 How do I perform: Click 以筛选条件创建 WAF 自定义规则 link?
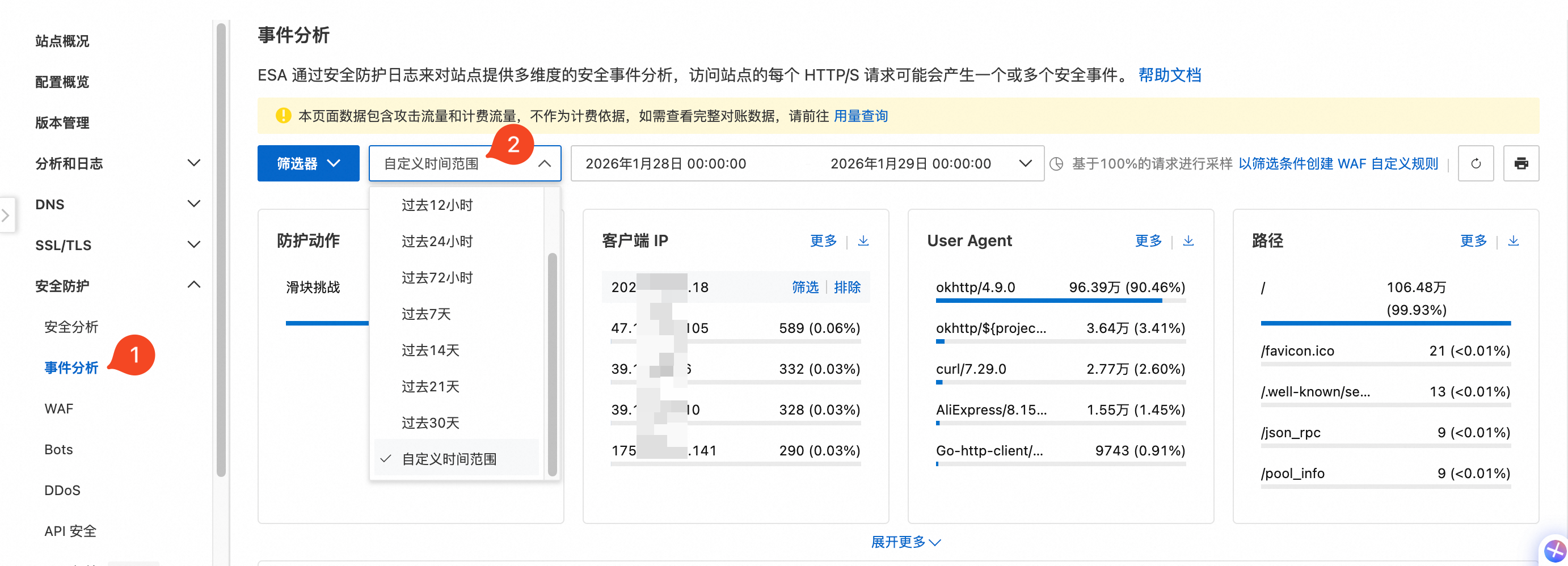pyautogui.click(x=1338, y=164)
